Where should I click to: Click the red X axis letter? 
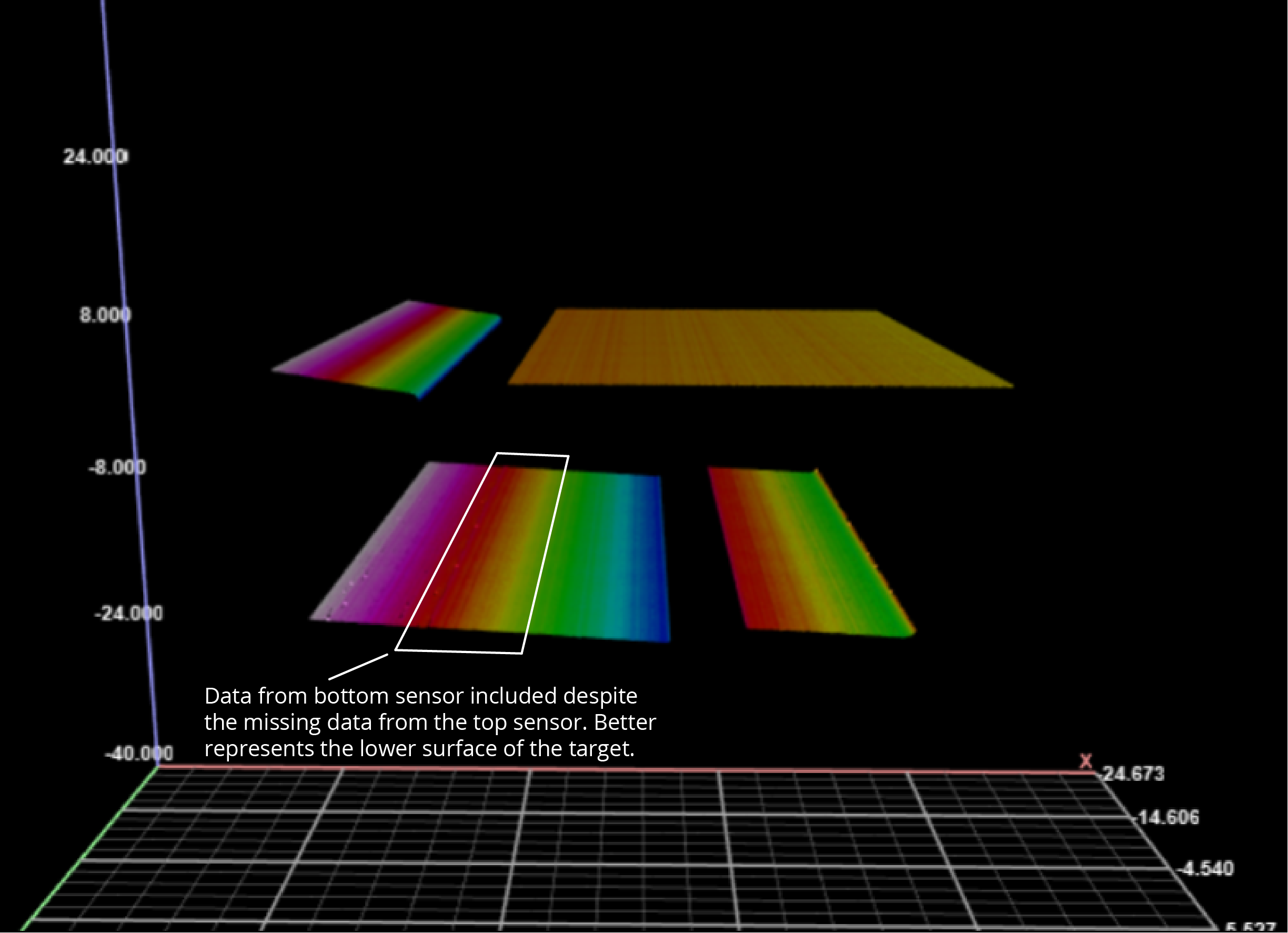coord(1086,761)
